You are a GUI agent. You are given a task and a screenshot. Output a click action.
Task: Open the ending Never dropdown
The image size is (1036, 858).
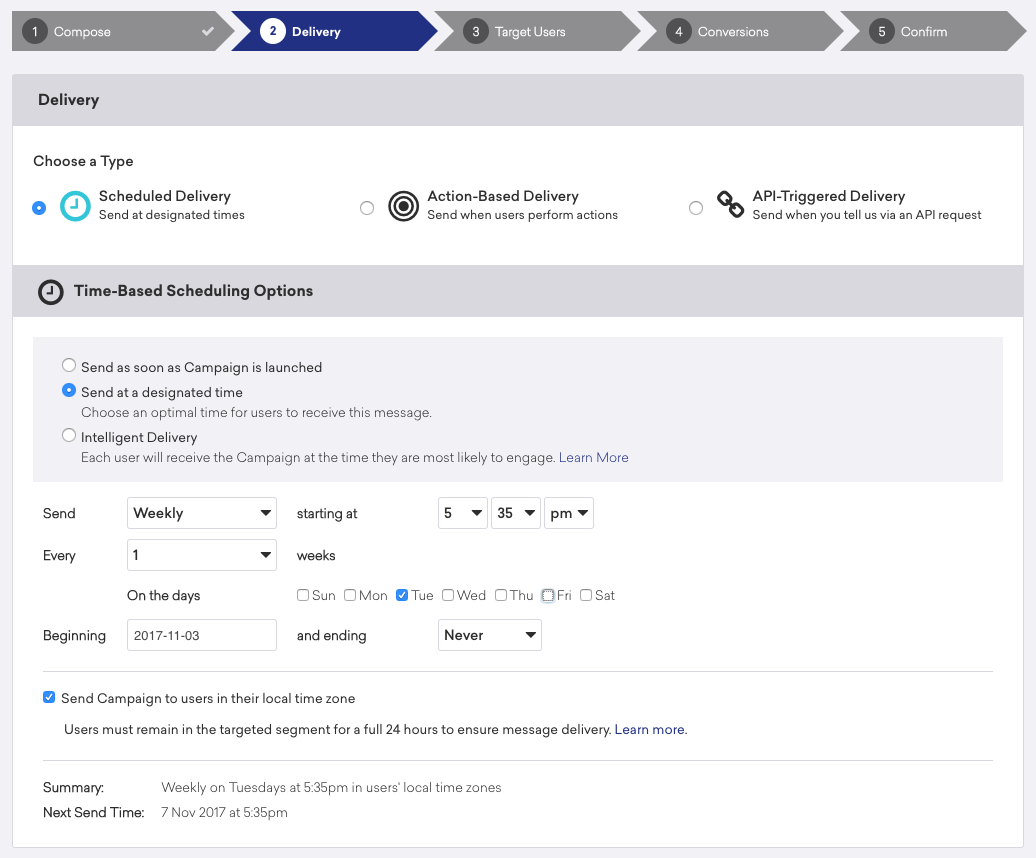490,635
